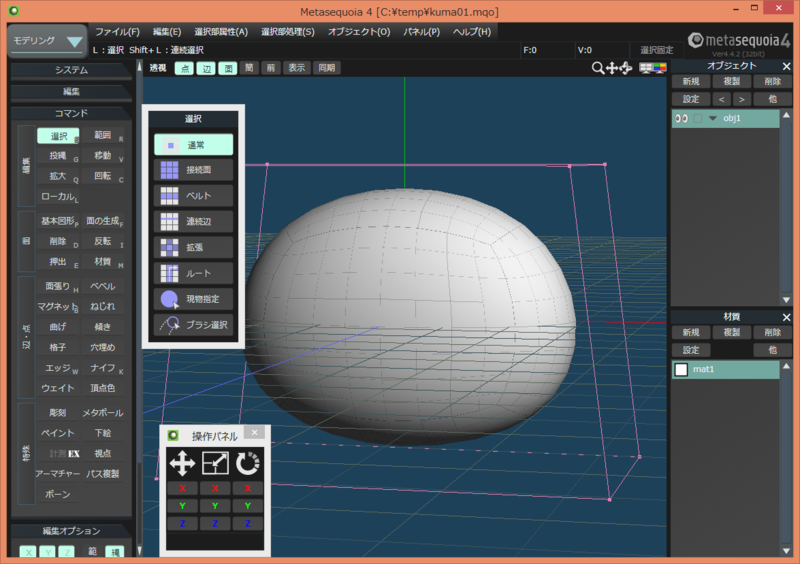Select 通常 normal selection mode
Screen dimensions: 800x564
(x=193, y=144)
